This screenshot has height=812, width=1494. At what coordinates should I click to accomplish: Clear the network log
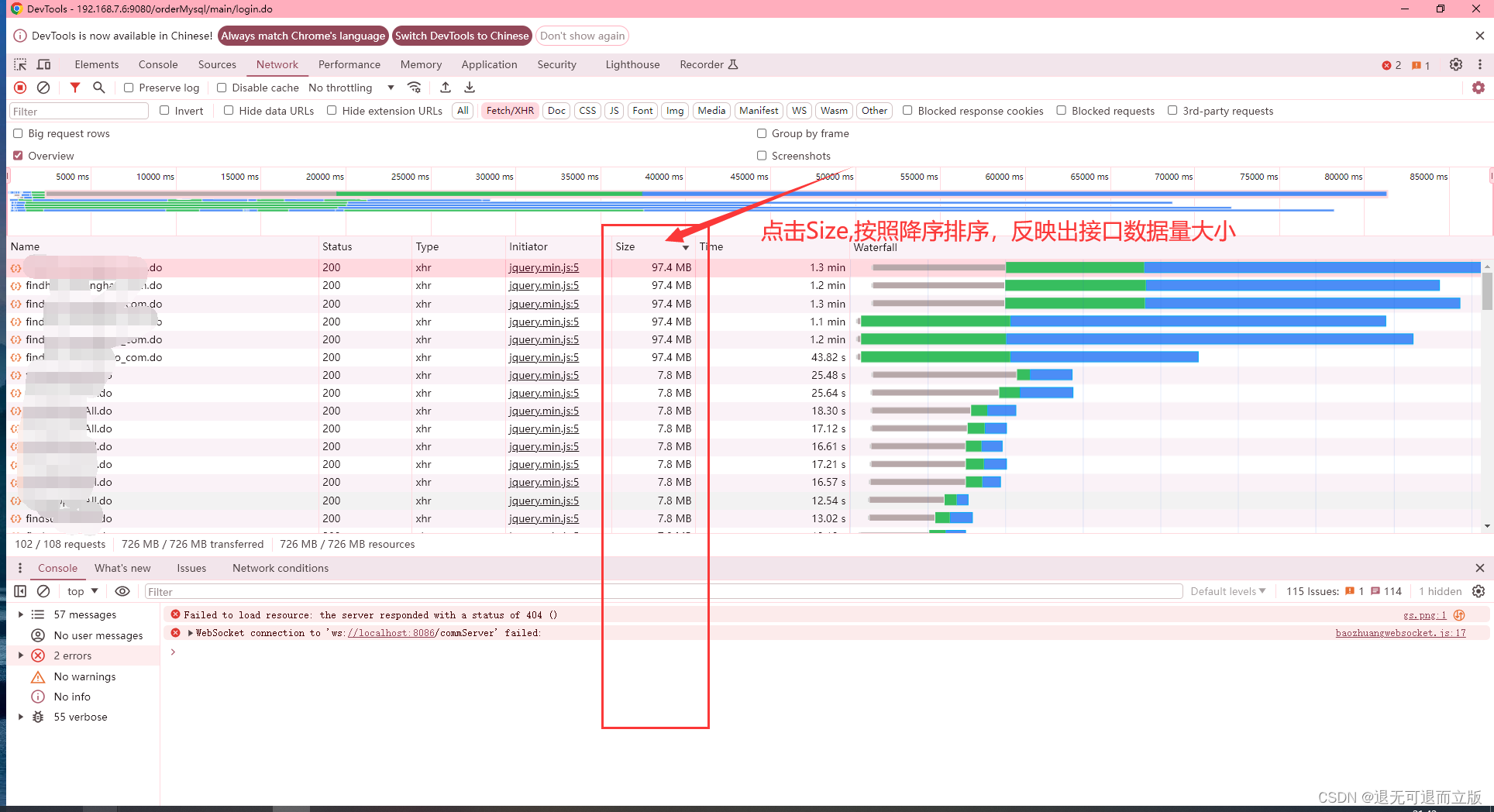pyautogui.click(x=44, y=88)
